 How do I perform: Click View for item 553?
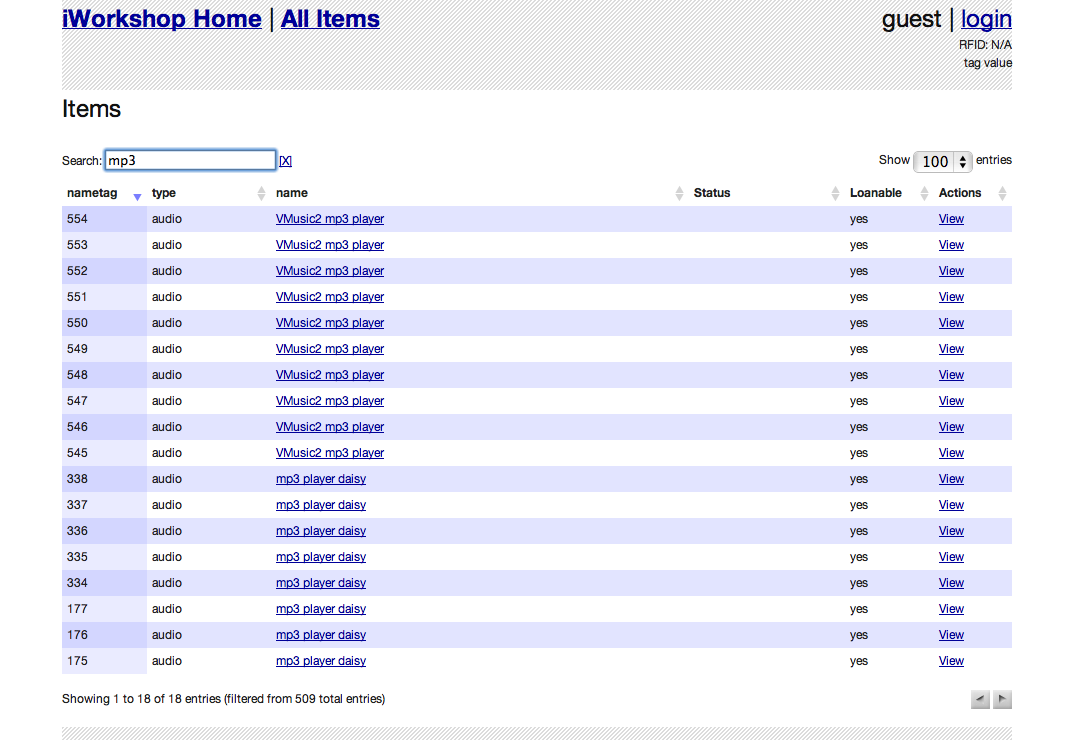[x=951, y=245]
